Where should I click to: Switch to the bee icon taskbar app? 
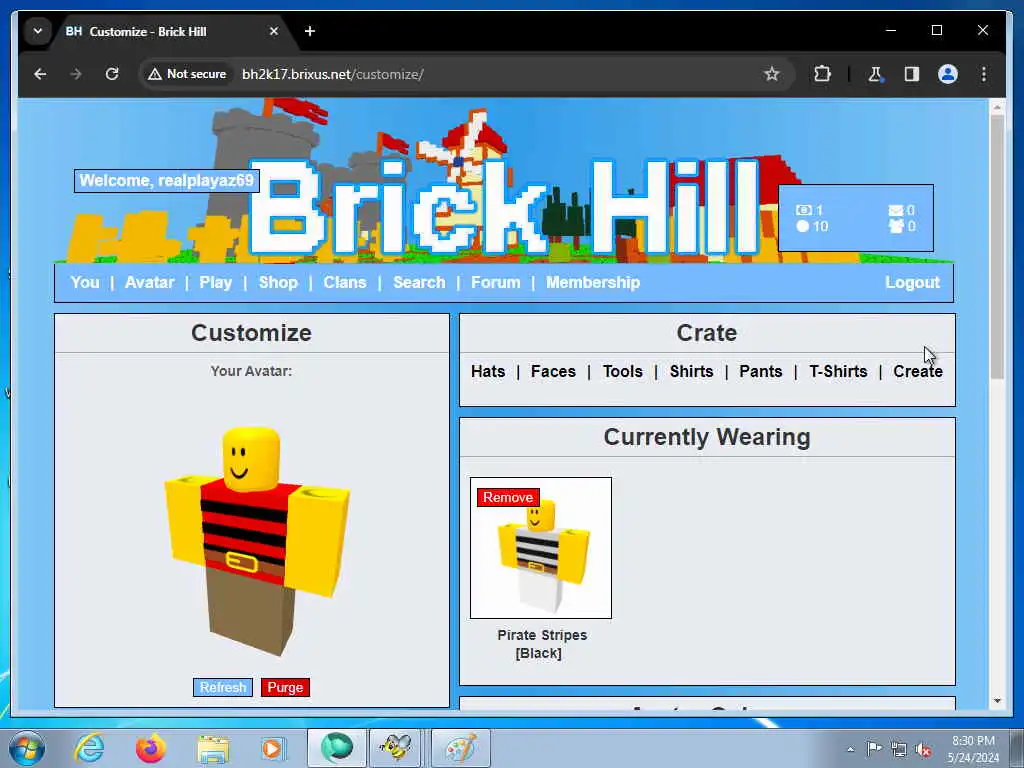coord(396,748)
